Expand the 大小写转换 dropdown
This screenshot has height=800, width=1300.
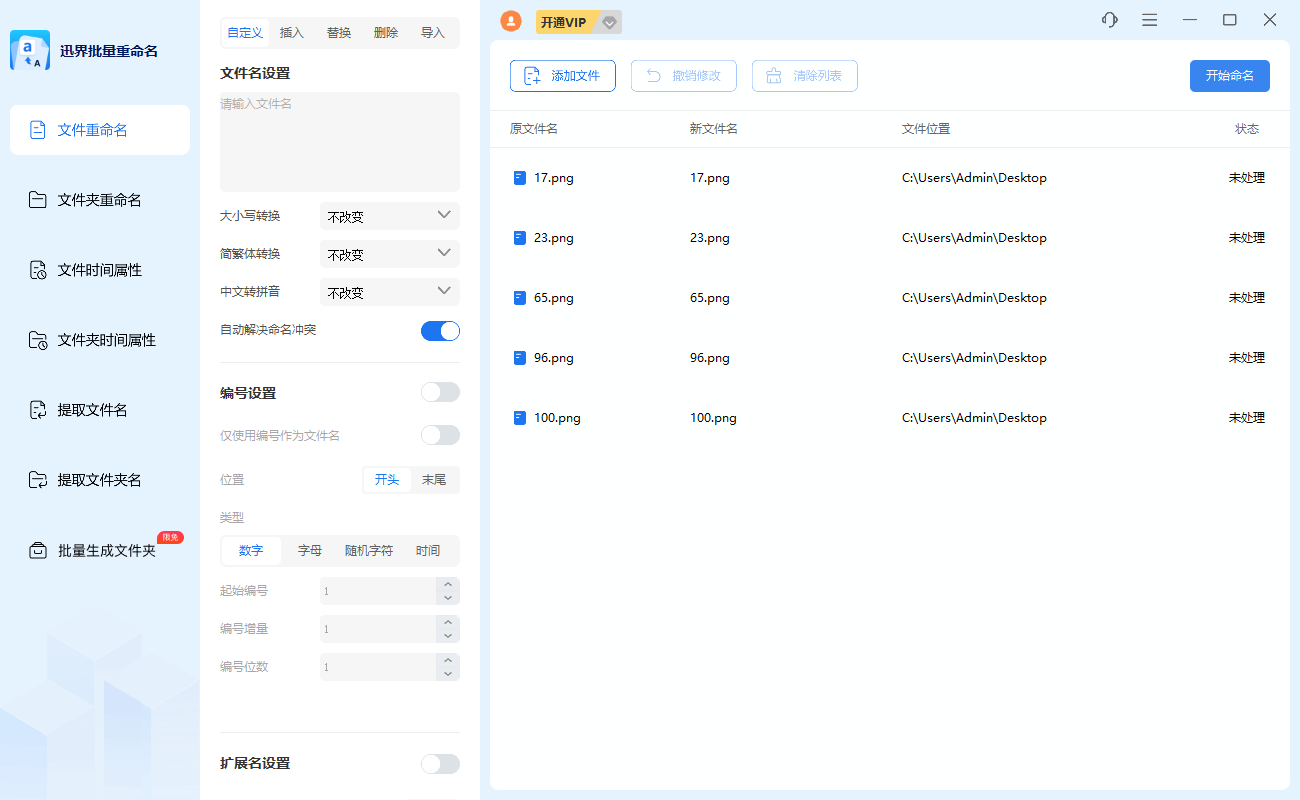point(389,216)
